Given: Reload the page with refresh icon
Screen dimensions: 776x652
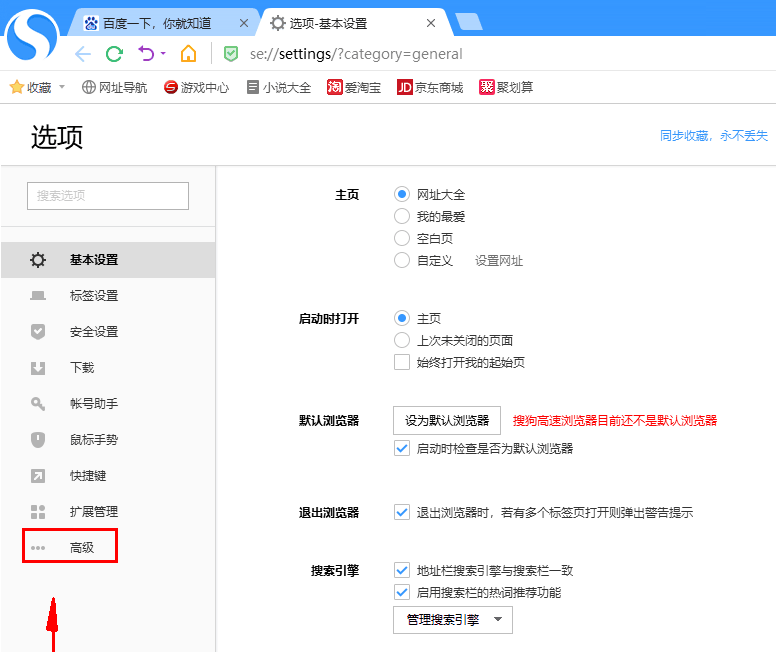Looking at the screenshot, I should point(114,54).
